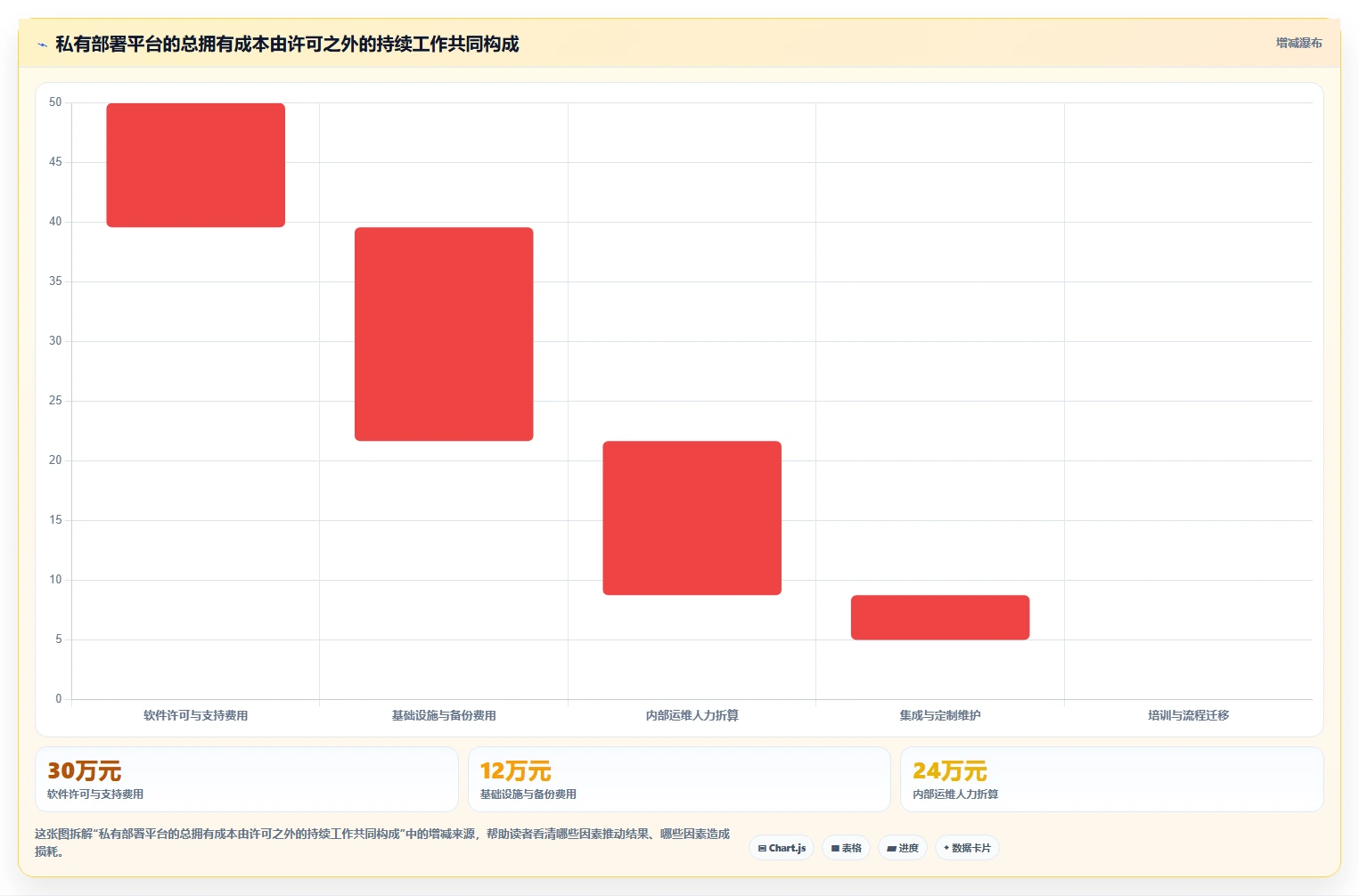Click the 数据卡片 tag chip
This screenshot has height=896, width=1359.
tap(967, 848)
